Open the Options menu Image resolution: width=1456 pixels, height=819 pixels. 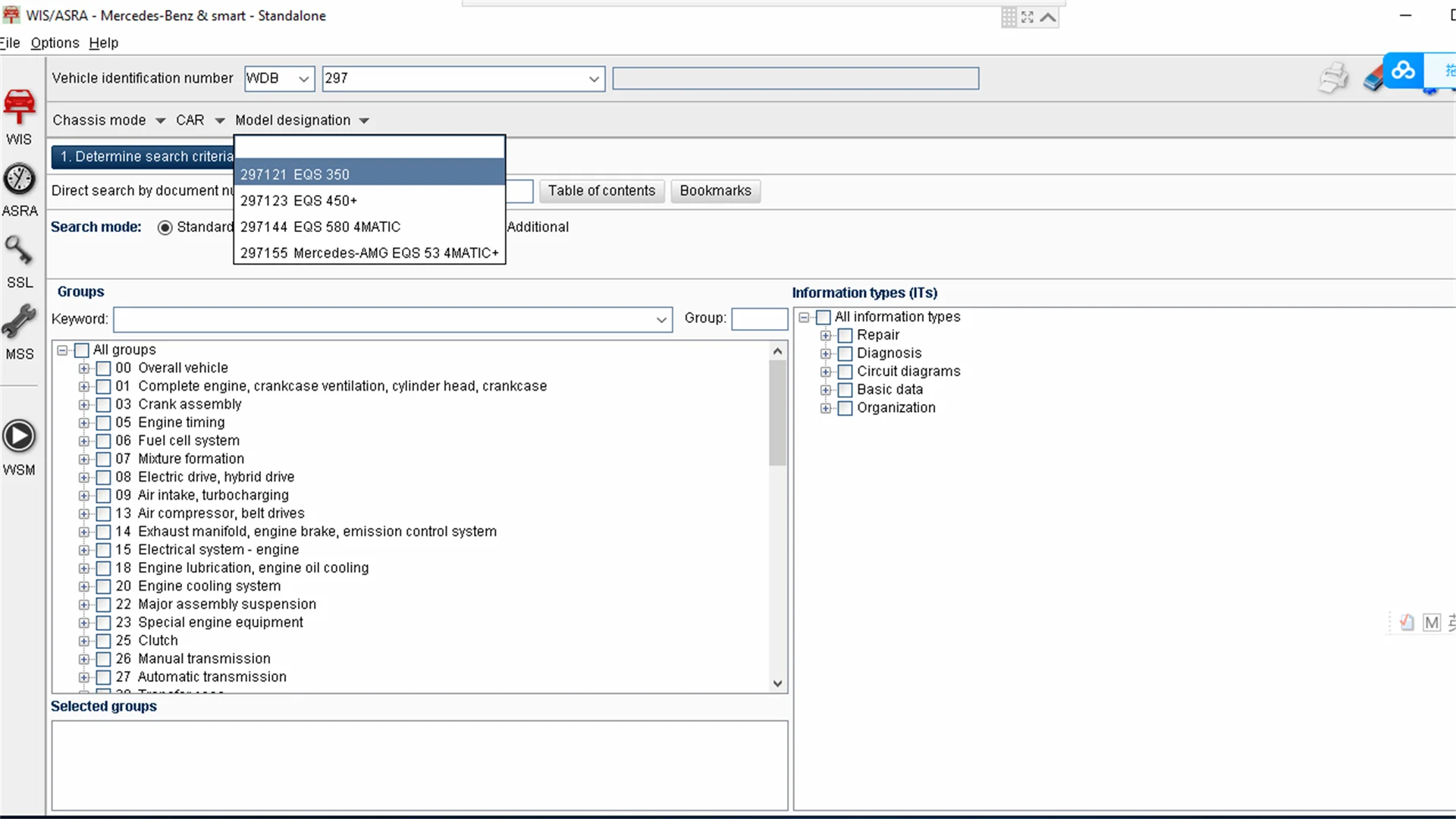click(55, 43)
